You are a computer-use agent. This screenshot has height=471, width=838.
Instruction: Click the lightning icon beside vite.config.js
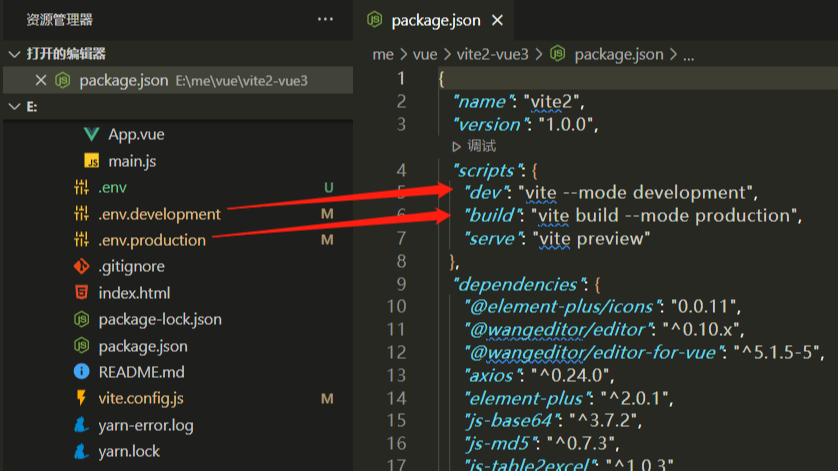click(82, 398)
